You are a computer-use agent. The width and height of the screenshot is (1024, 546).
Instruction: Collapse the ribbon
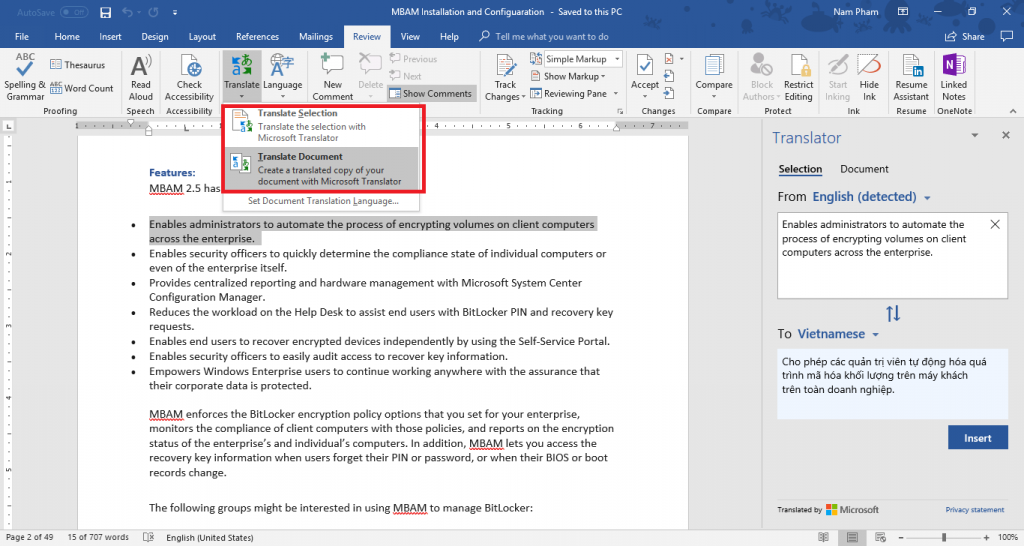coord(1013,112)
